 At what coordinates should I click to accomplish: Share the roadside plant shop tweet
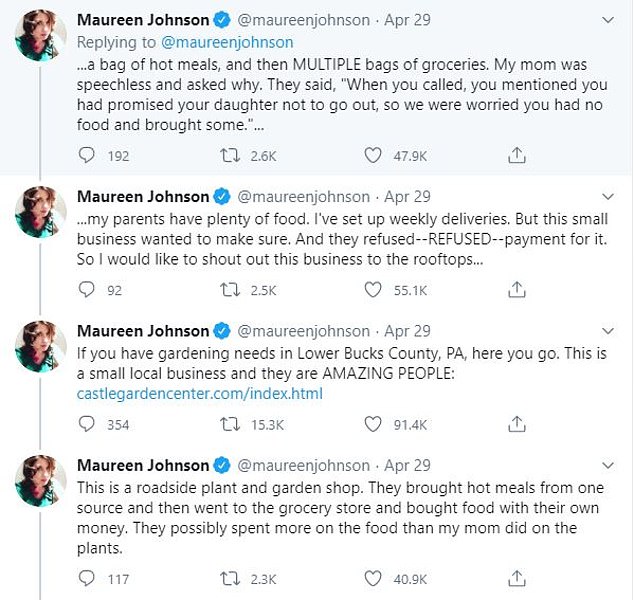[516, 578]
